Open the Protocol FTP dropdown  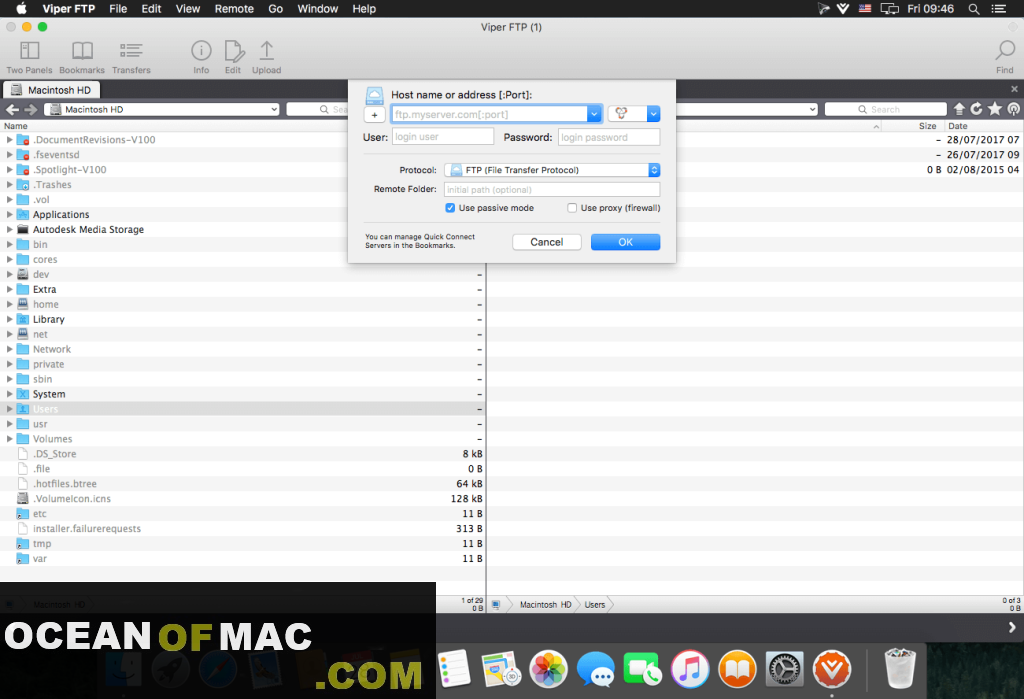click(x=552, y=171)
